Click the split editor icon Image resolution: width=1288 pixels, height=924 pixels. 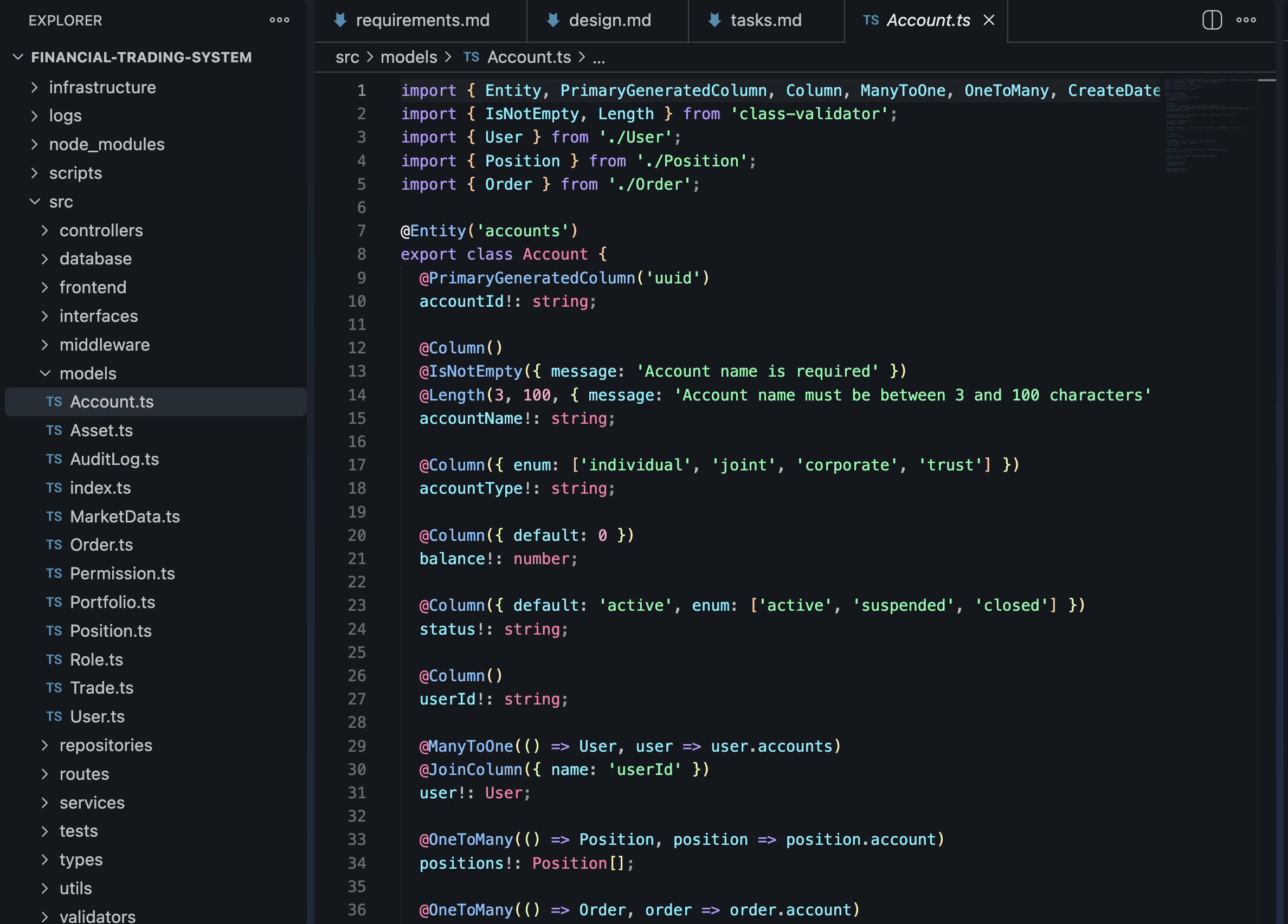tap(1213, 21)
